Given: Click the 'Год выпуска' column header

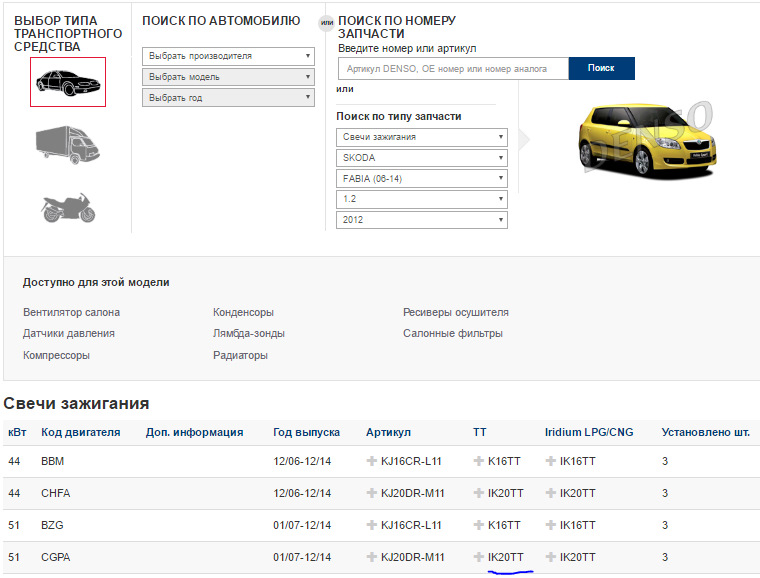Looking at the screenshot, I should click(306, 432).
